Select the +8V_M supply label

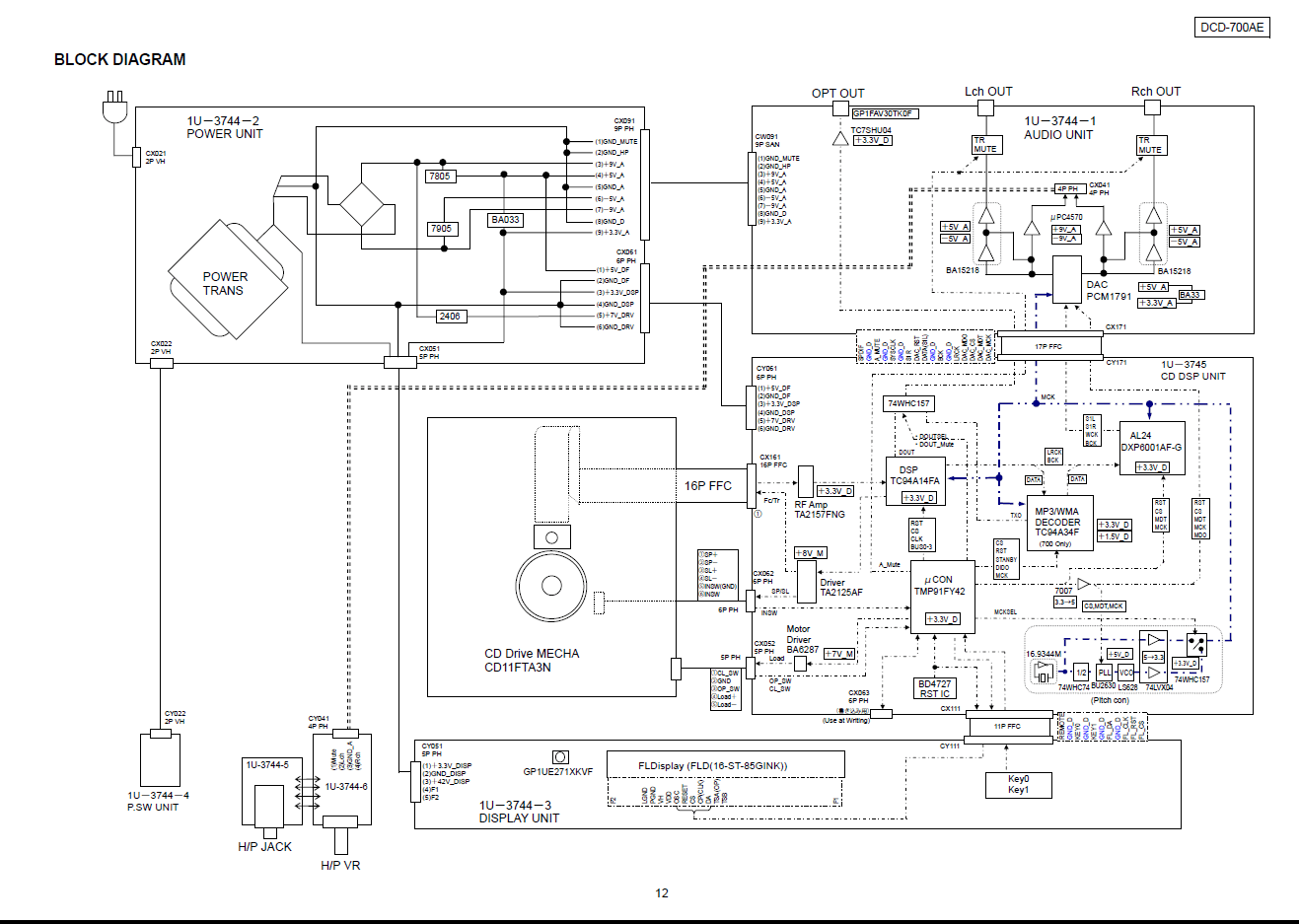pyautogui.click(x=810, y=552)
